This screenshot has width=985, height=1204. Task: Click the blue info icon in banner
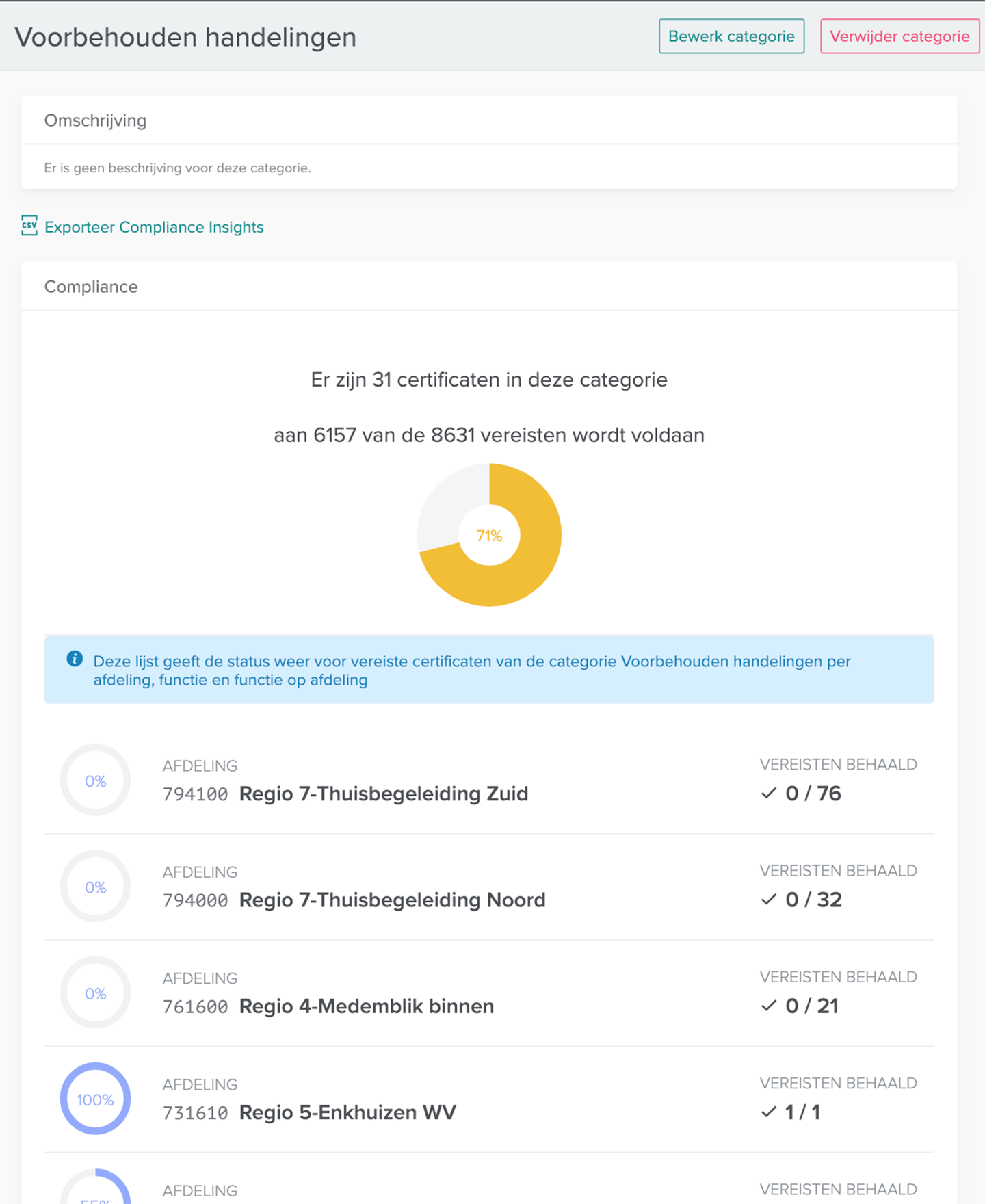tap(75, 659)
